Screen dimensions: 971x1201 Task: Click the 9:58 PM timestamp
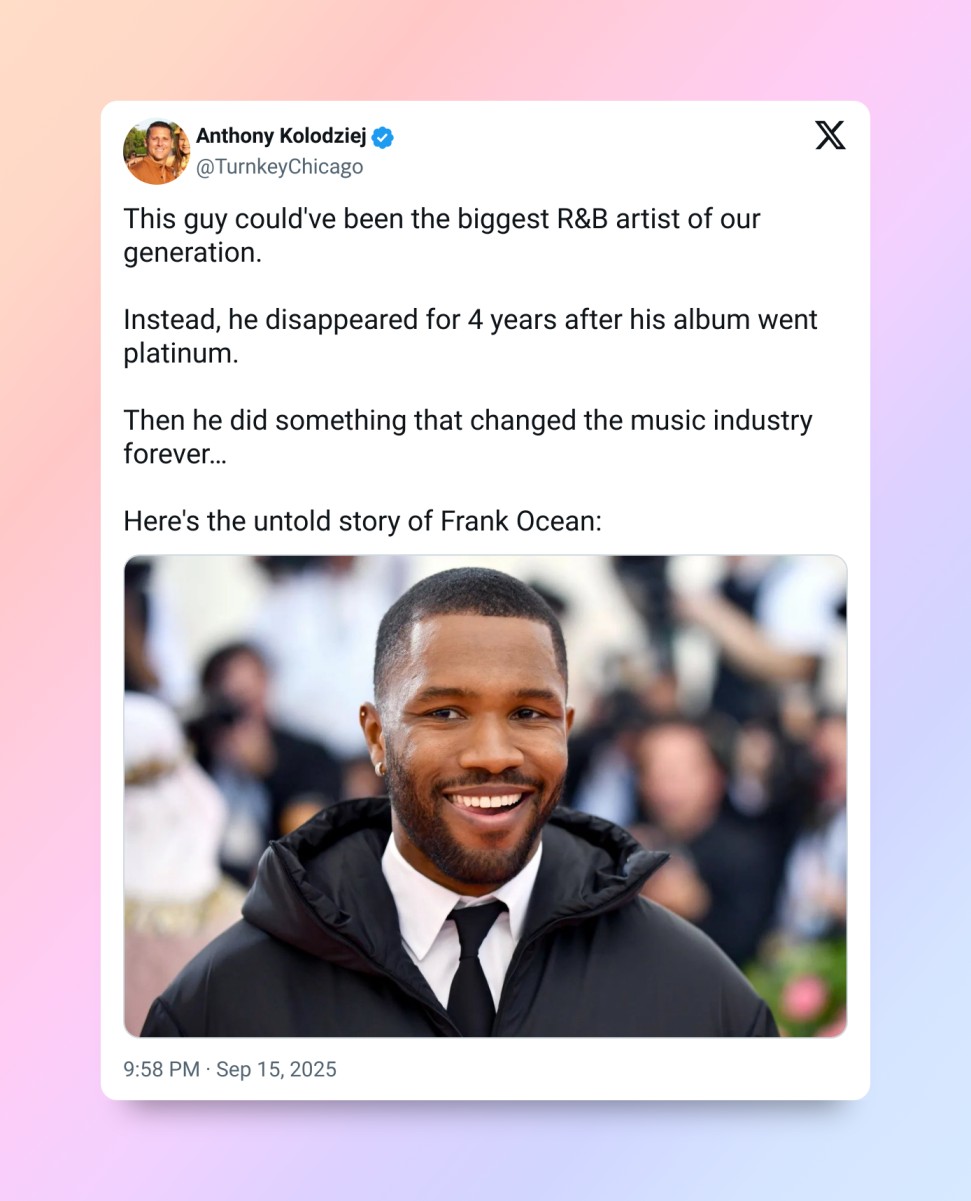click(161, 1069)
